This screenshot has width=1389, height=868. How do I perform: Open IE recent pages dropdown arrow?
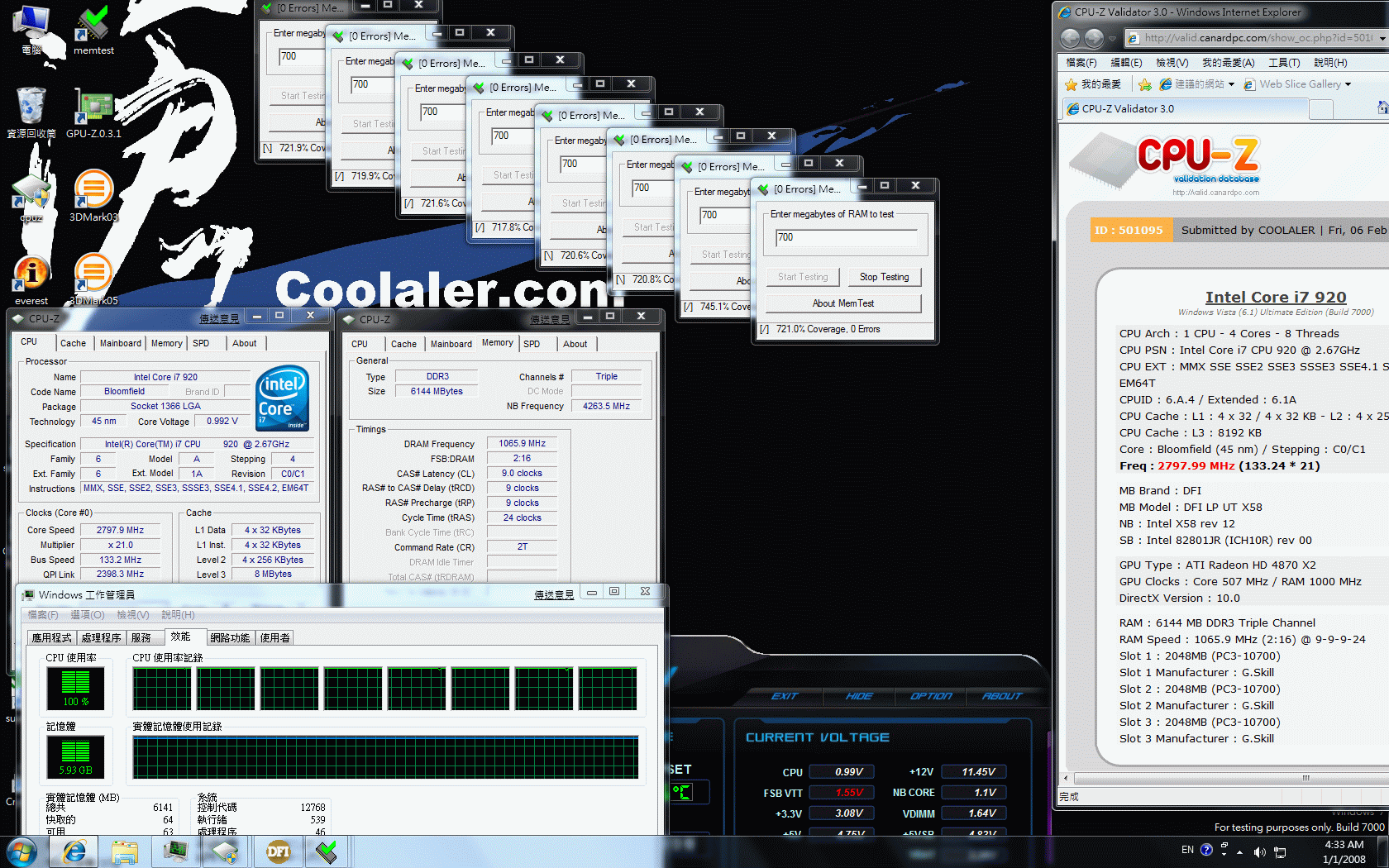coord(1111,38)
